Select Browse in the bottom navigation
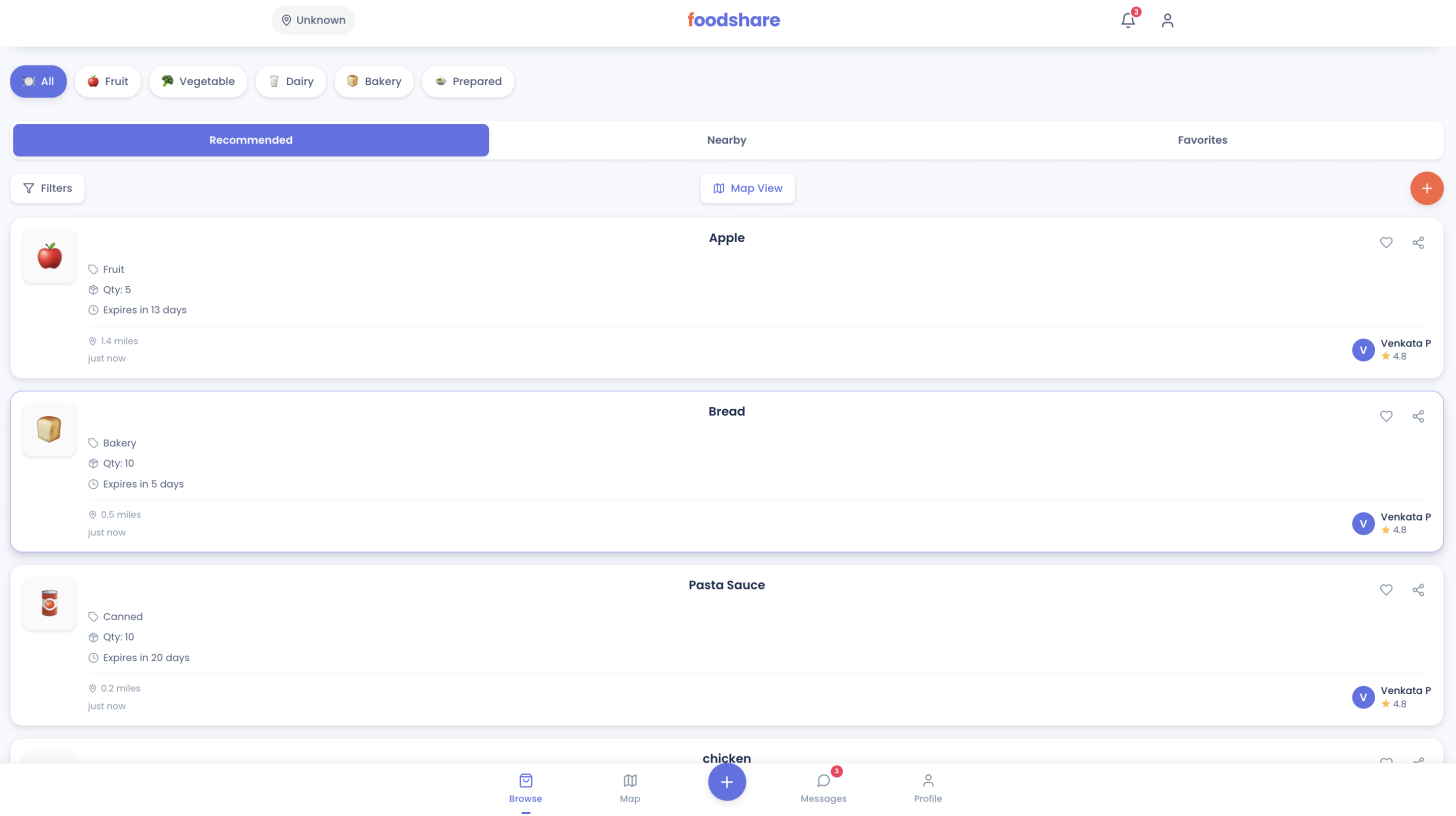Image resolution: width=1456 pixels, height=816 pixels. 526,787
